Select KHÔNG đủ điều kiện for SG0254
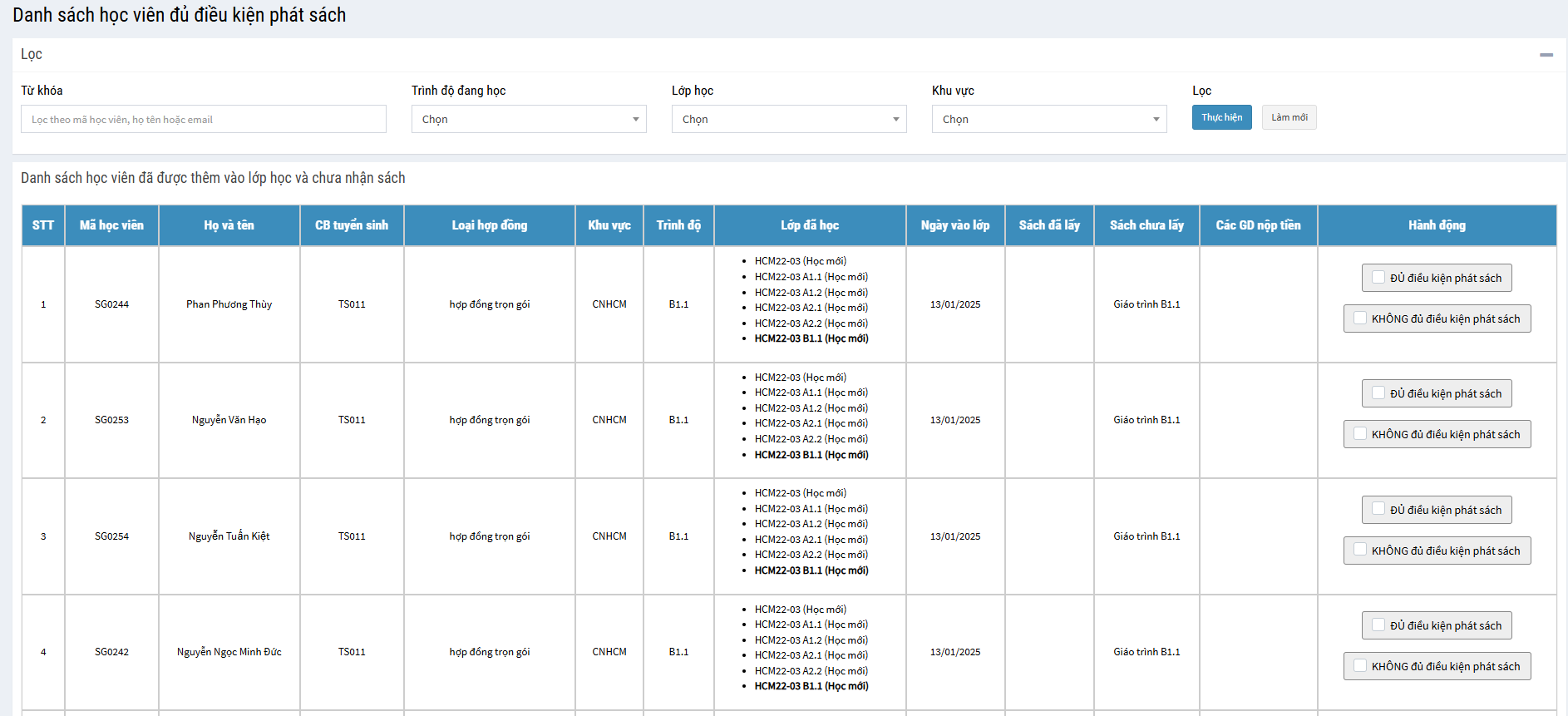 (x=1360, y=550)
